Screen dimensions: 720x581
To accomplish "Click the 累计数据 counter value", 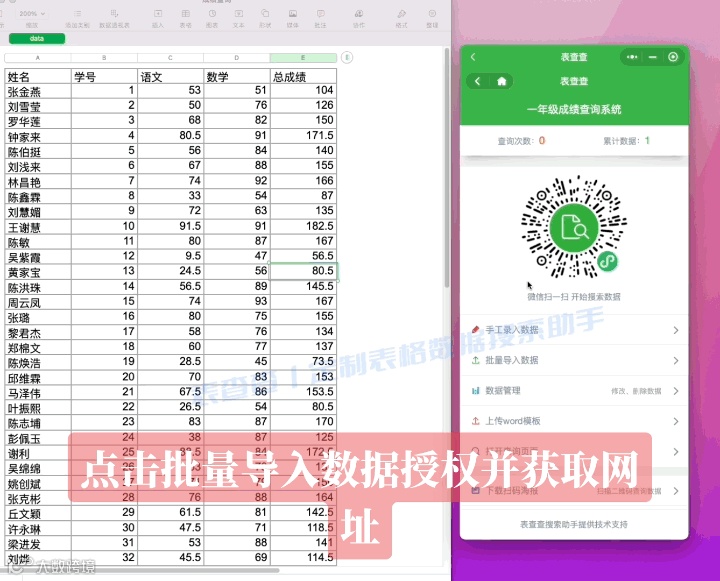I will tap(647, 141).
